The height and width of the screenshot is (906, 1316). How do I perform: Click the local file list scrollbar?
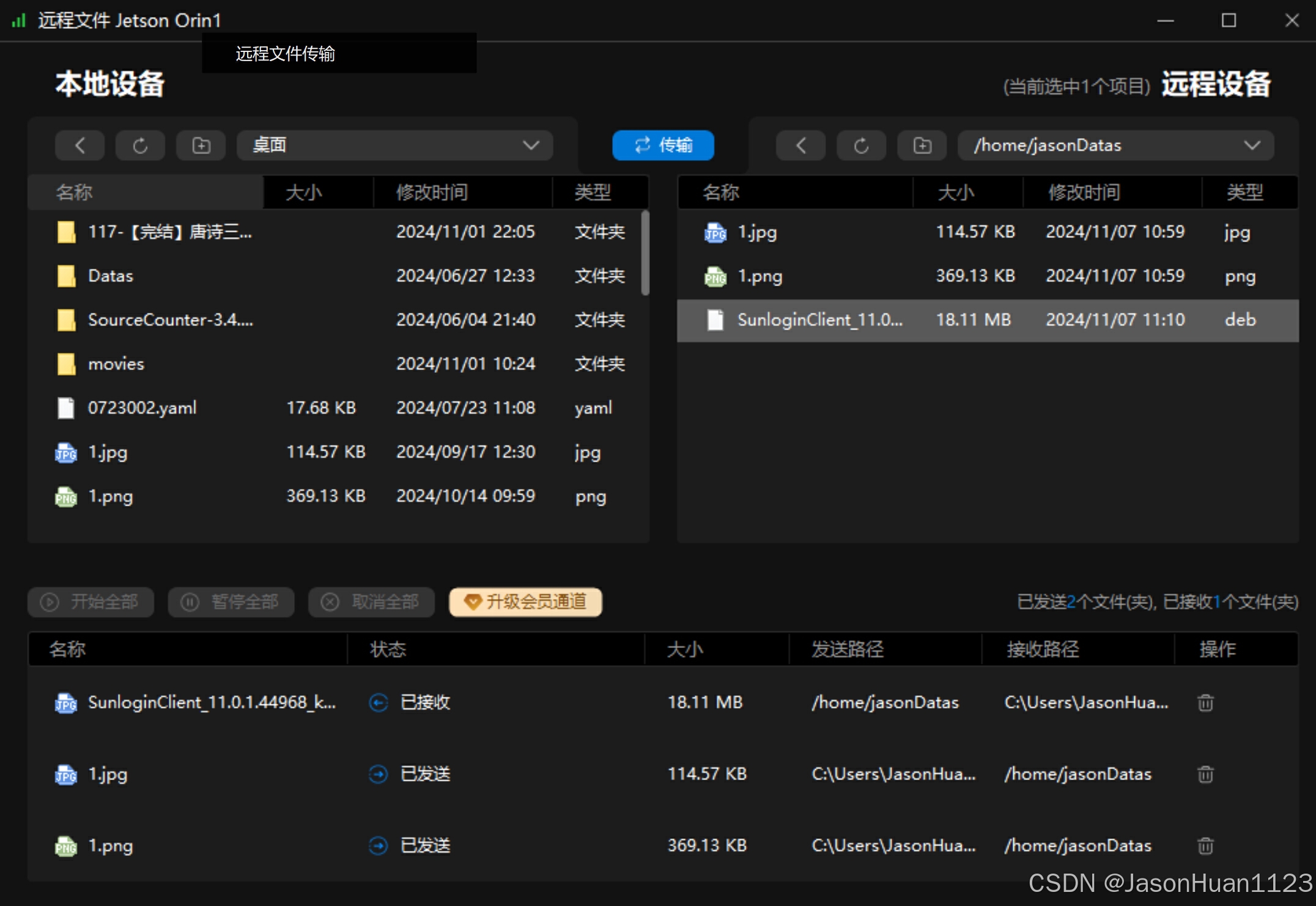[x=645, y=253]
